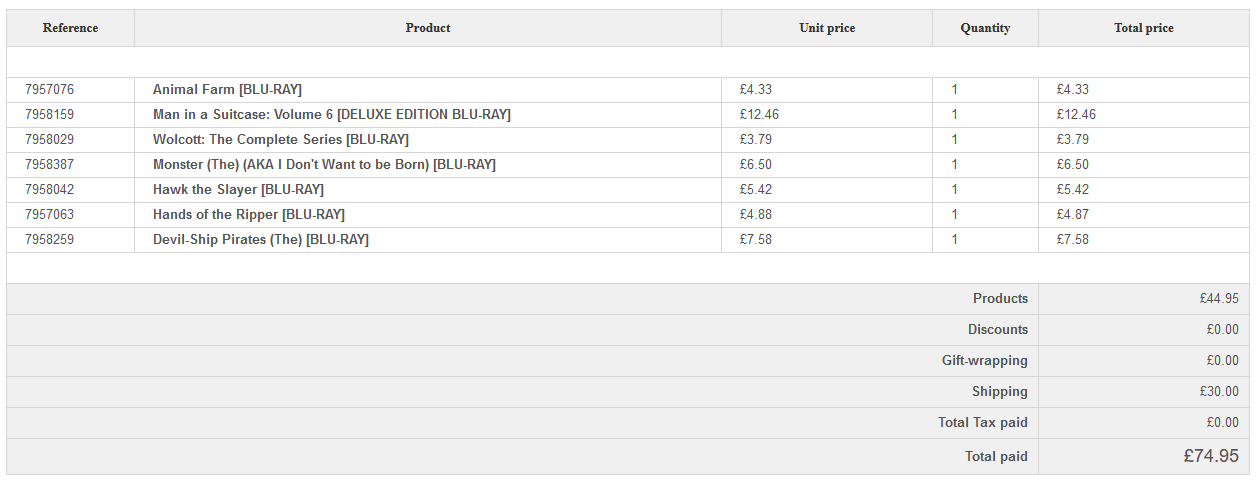Click the Quantity column header

[985, 28]
